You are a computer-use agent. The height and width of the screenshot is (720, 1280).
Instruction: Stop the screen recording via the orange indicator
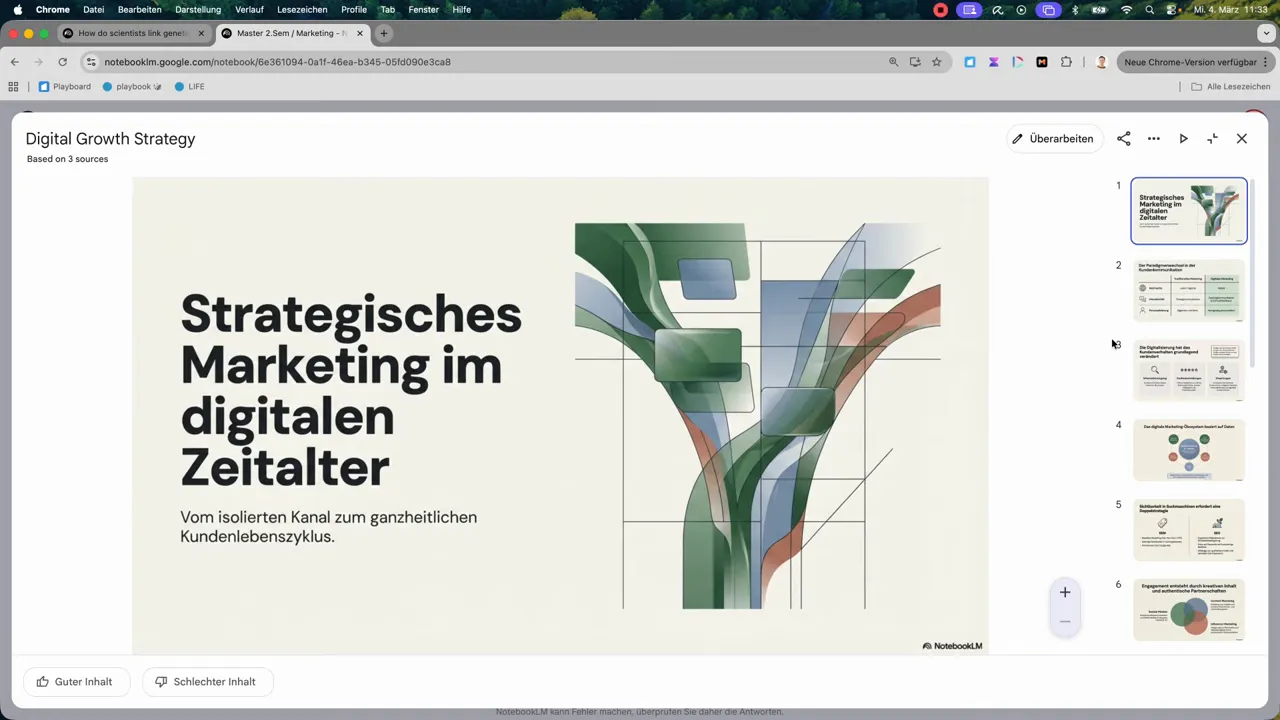pos(940,10)
